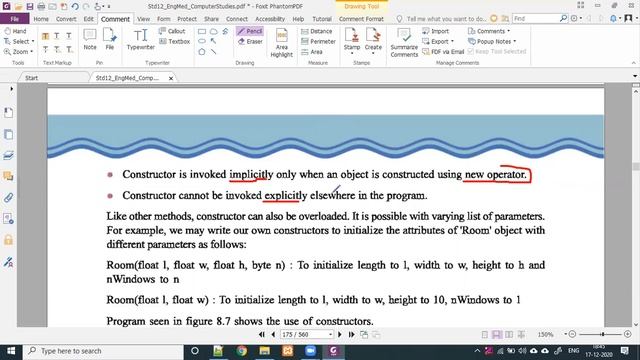
Task: Pick the Line drawing tool
Action: (213, 52)
